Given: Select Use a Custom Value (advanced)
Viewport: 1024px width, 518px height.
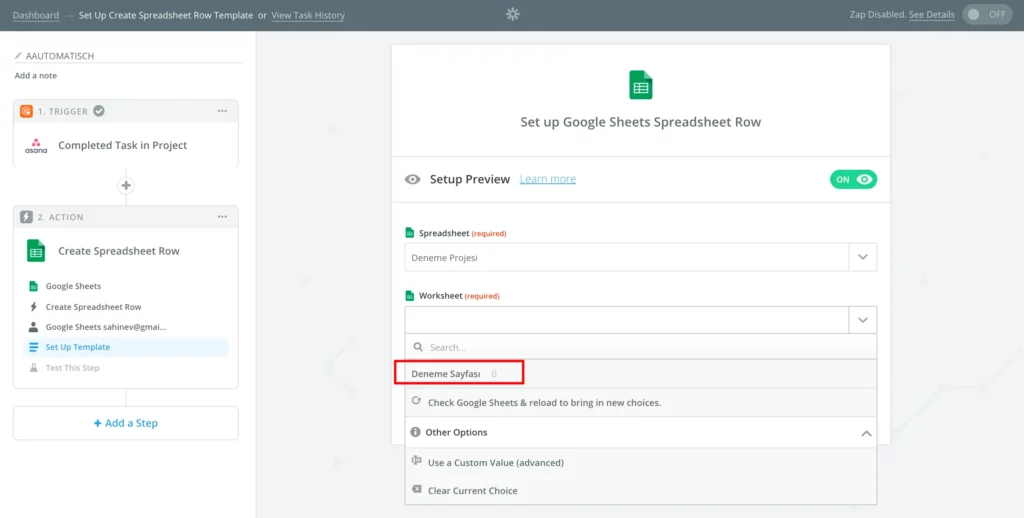Looking at the screenshot, I should (641, 462).
